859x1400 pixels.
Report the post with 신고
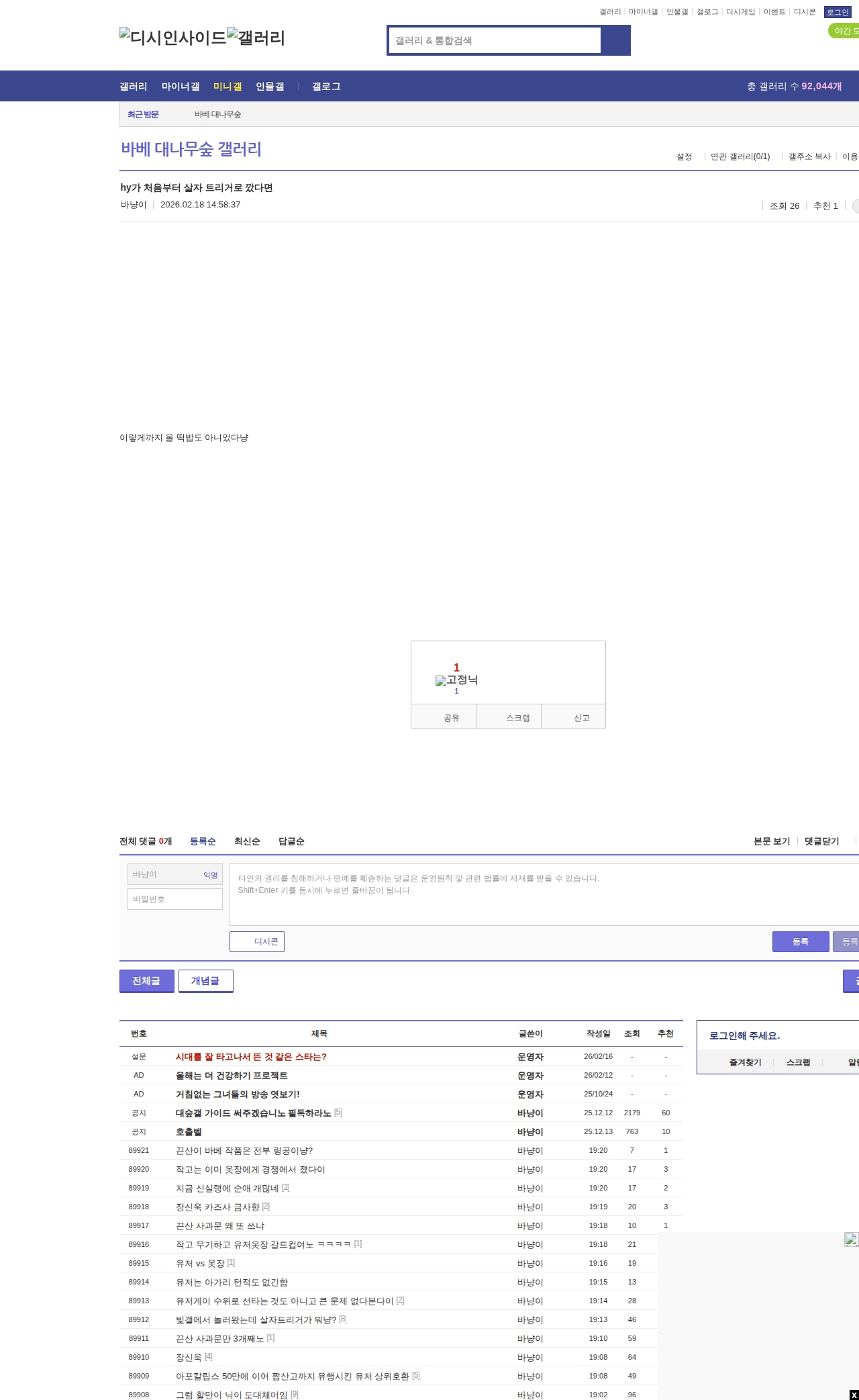click(x=574, y=717)
